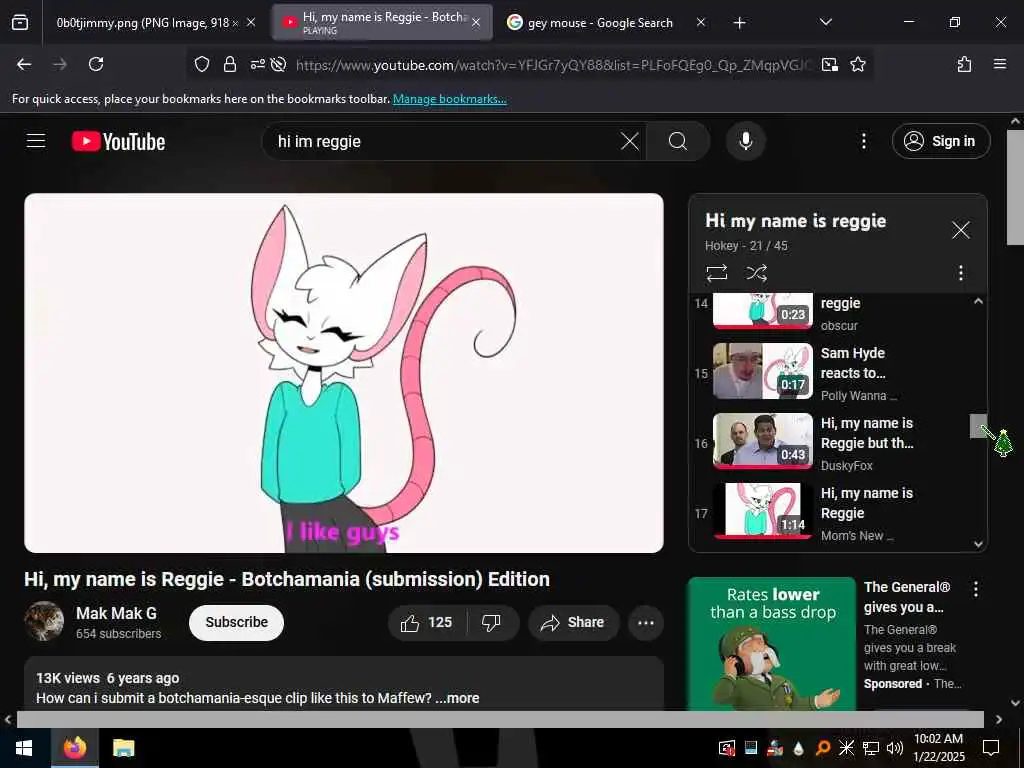Open Mak Mak G channel name link
The height and width of the screenshot is (768, 1024).
116,613
